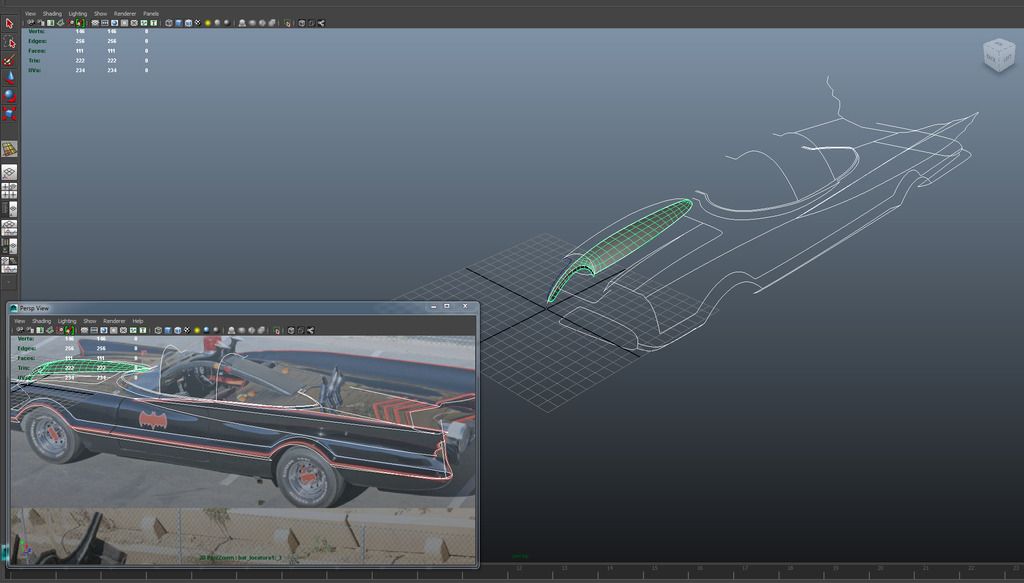
Task: Toggle highlighted 2D Pan/Zoom in Persp View toolbar
Action: (x=69, y=330)
